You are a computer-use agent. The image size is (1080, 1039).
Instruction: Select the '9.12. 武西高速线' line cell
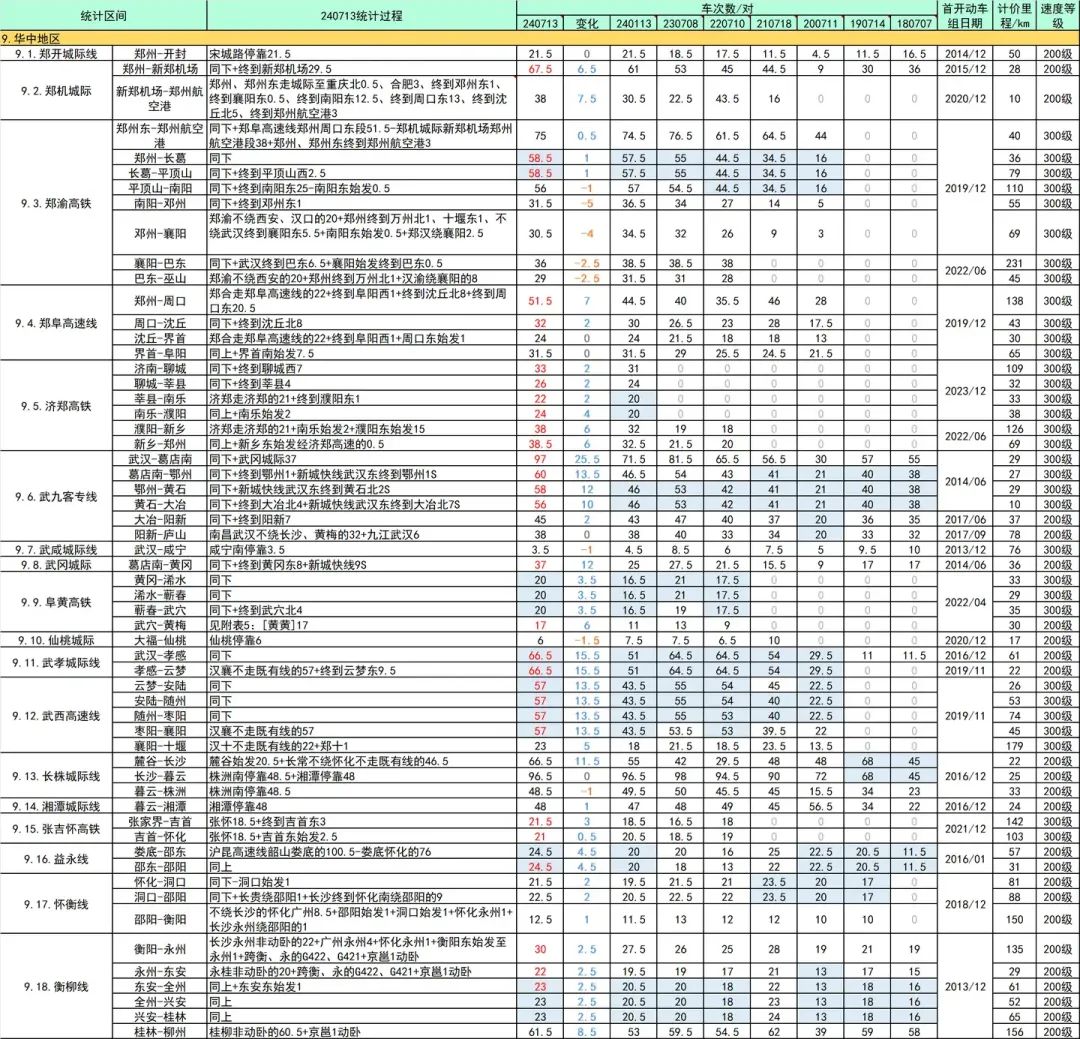56,716
